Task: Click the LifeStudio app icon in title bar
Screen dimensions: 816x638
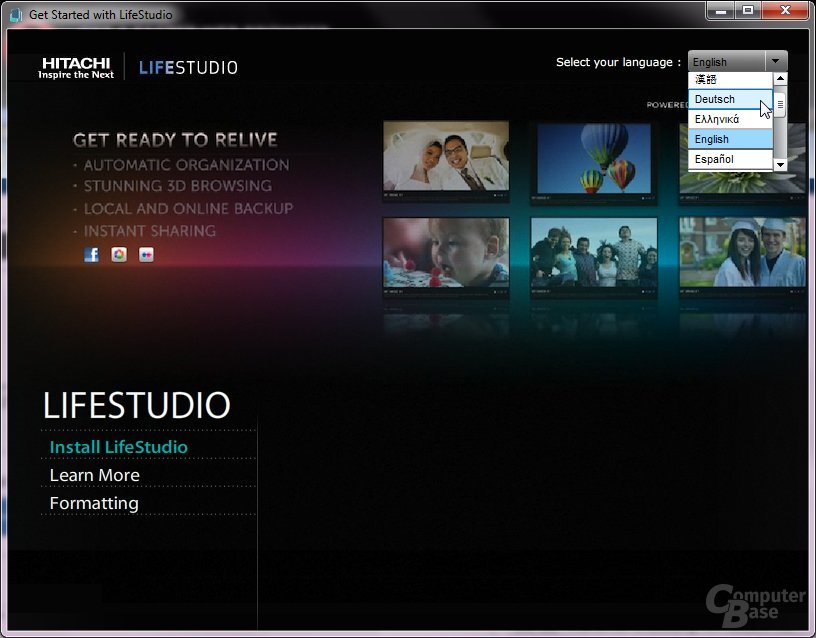Action: 16,15
